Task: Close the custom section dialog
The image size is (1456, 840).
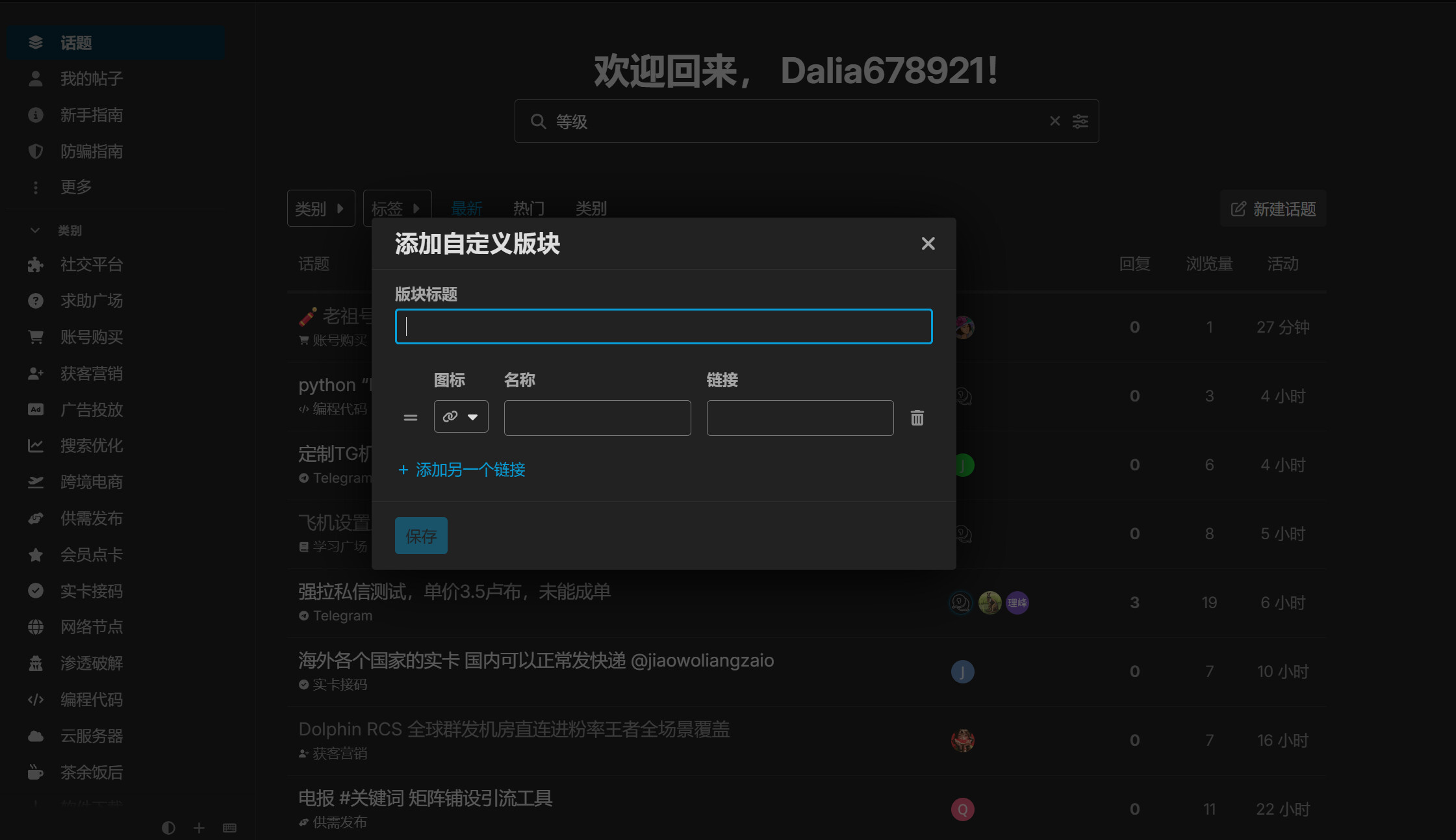Action: (928, 244)
